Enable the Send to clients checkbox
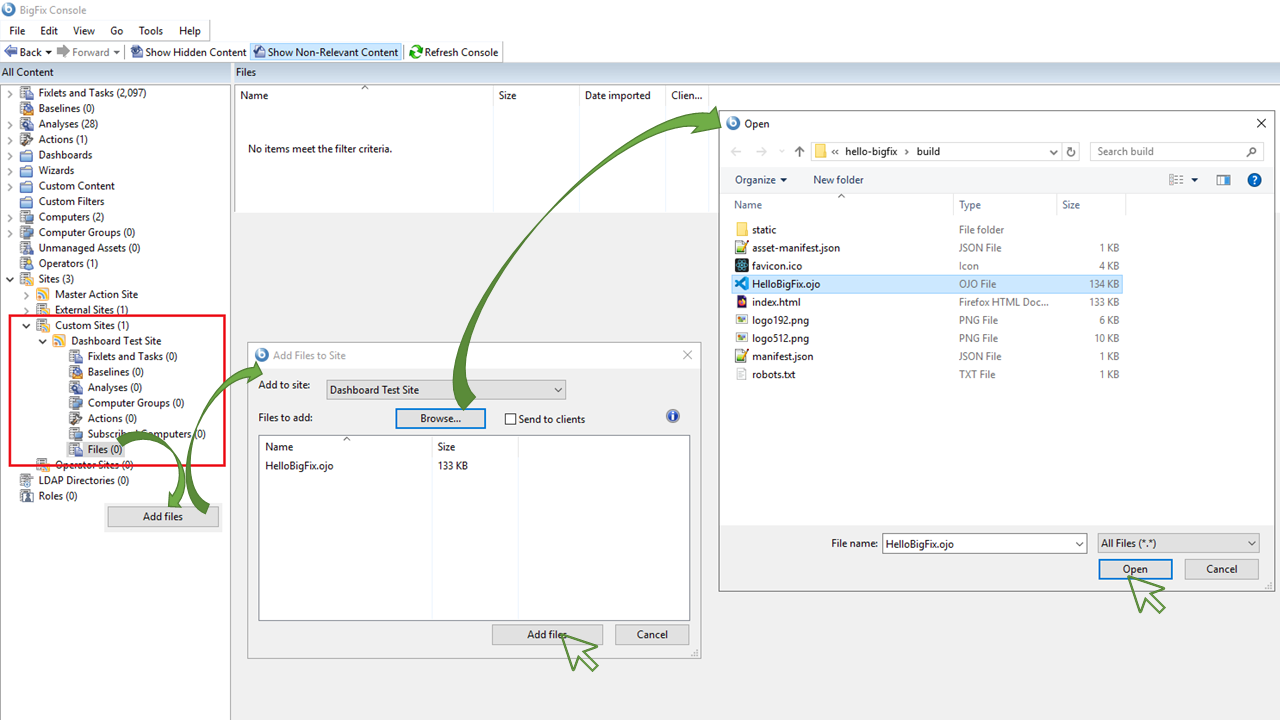This screenshot has height=720, width=1280. (x=511, y=419)
